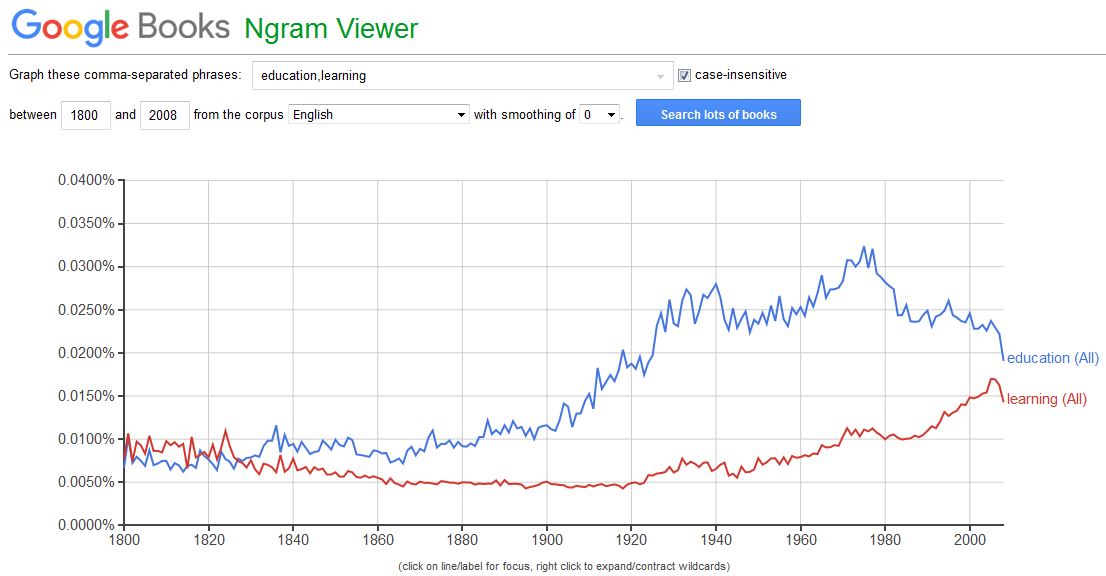Click the 0.0400% label on the y-axis

pyautogui.click(x=85, y=182)
